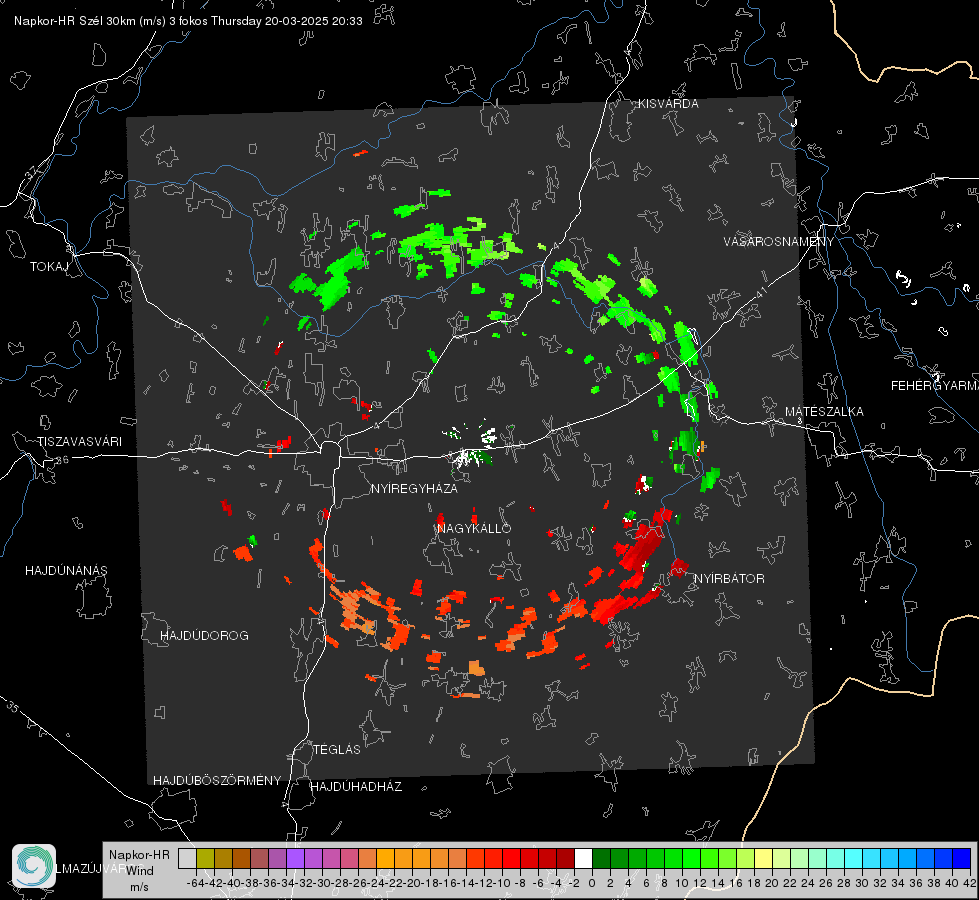Click the 42 value on the legend scale

969,883
